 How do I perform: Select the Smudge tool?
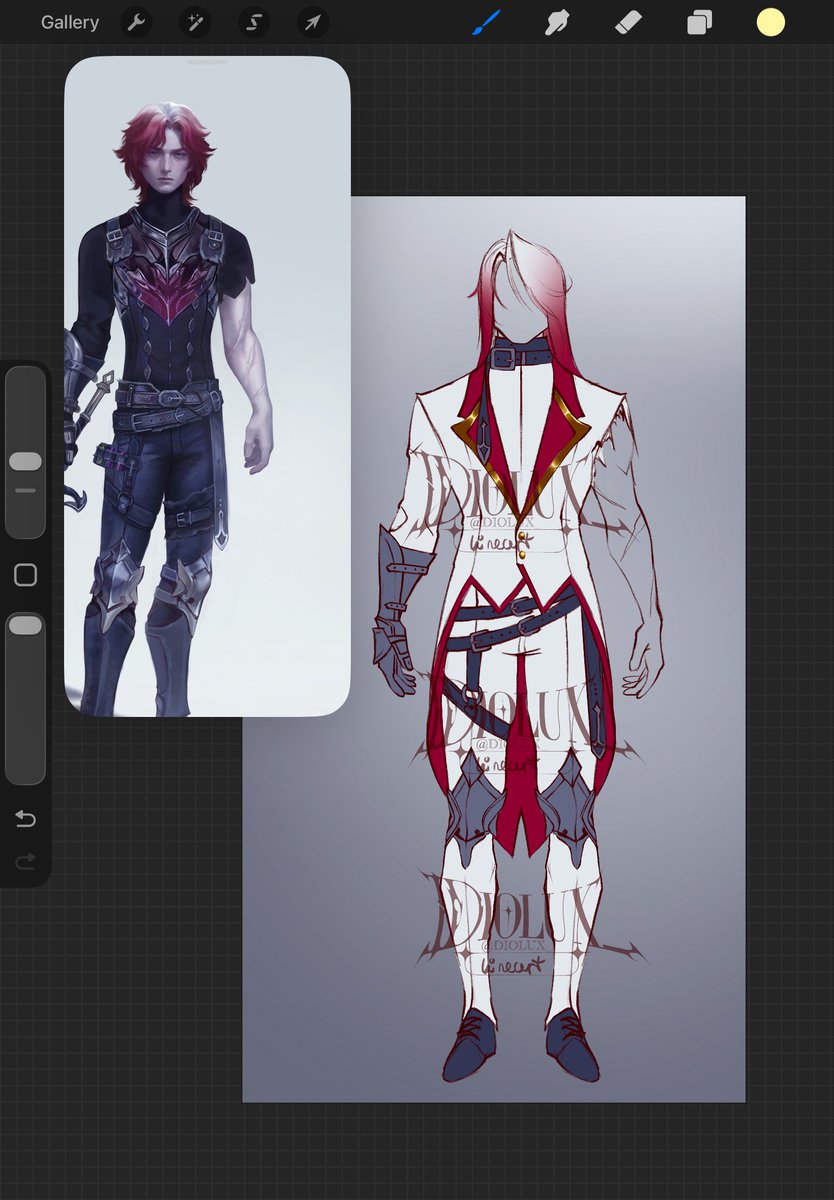coord(556,22)
